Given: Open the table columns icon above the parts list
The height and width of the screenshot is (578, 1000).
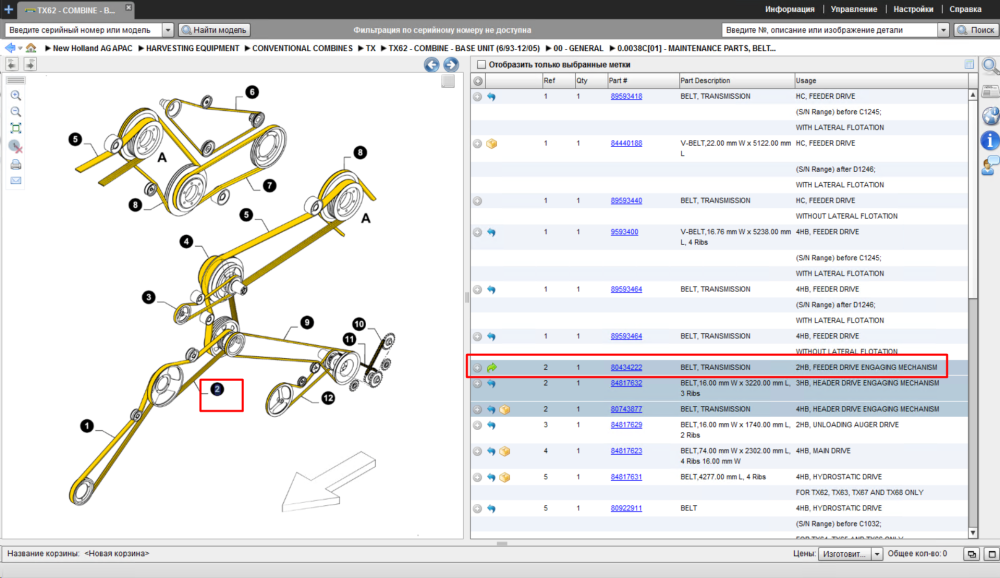Looking at the screenshot, I should coord(969,64).
